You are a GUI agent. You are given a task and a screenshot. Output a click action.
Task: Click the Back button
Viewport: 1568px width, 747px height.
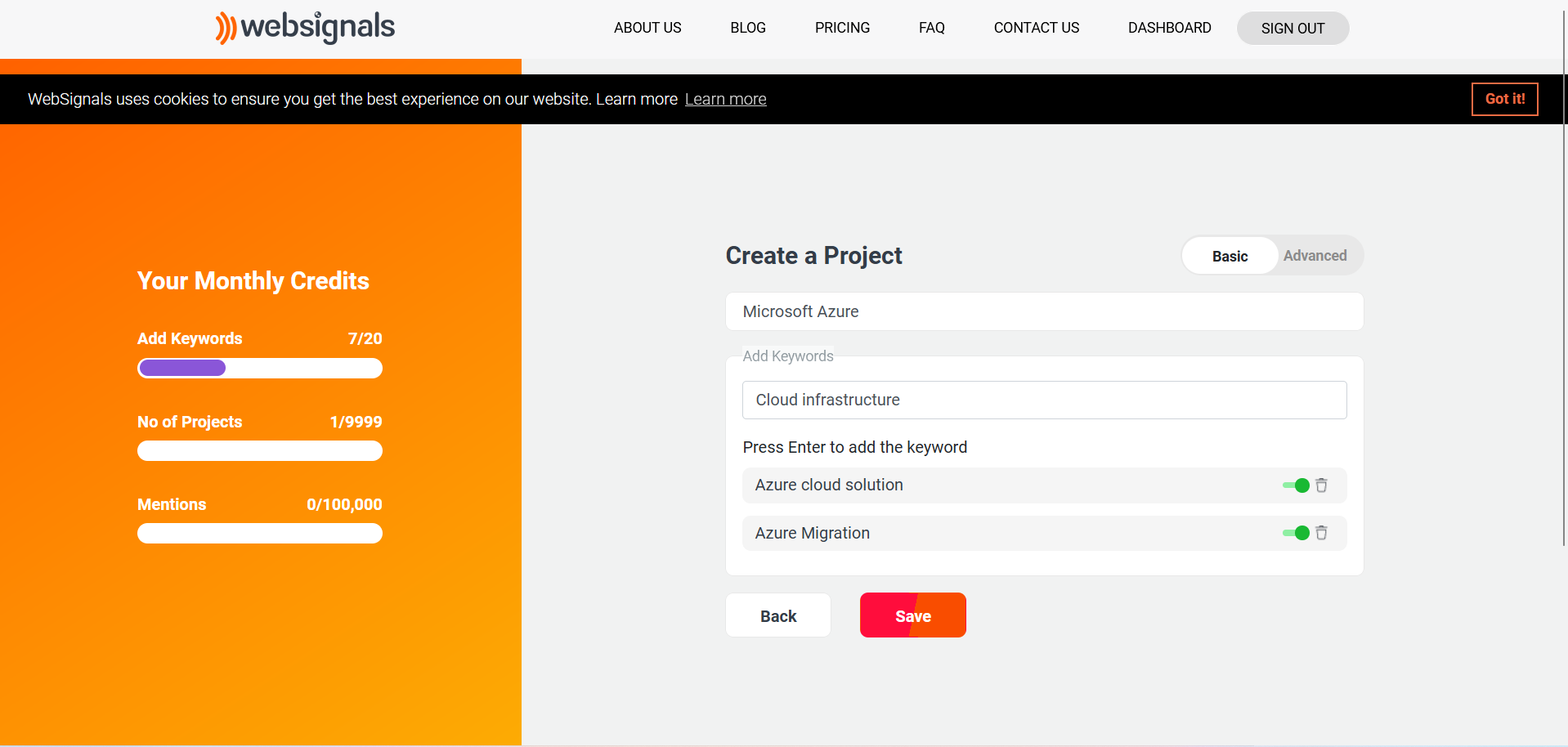point(777,615)
